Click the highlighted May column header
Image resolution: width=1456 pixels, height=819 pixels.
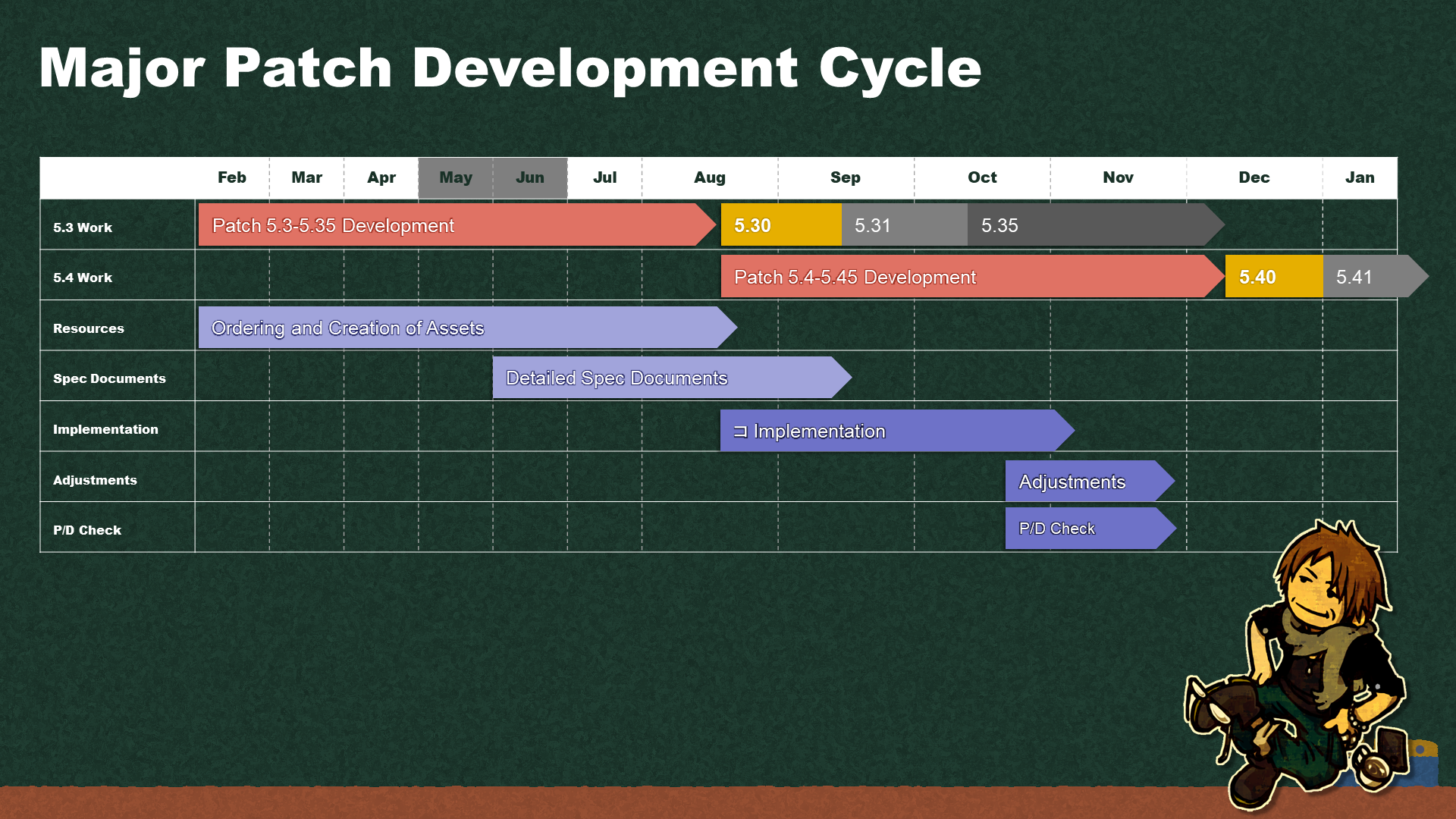point(456,177)
